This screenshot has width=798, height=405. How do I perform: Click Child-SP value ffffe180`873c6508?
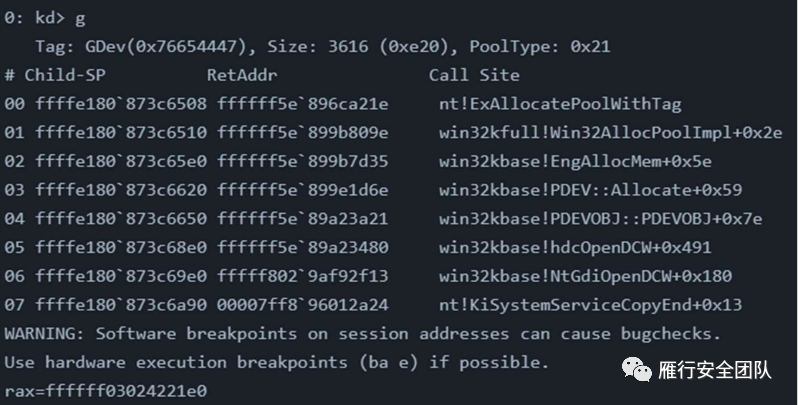[x=121, y=104]
